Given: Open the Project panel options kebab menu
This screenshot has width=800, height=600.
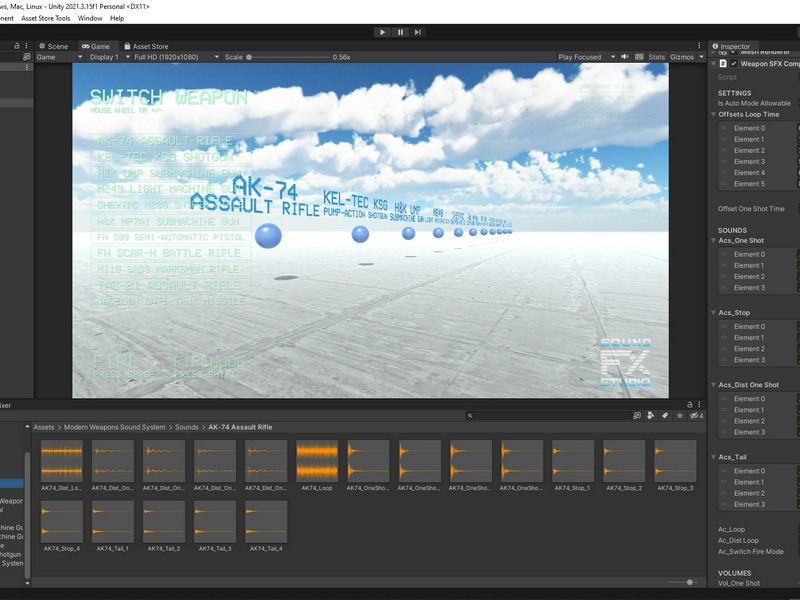Looking at the screenshot, I should (x=699, y=405).
